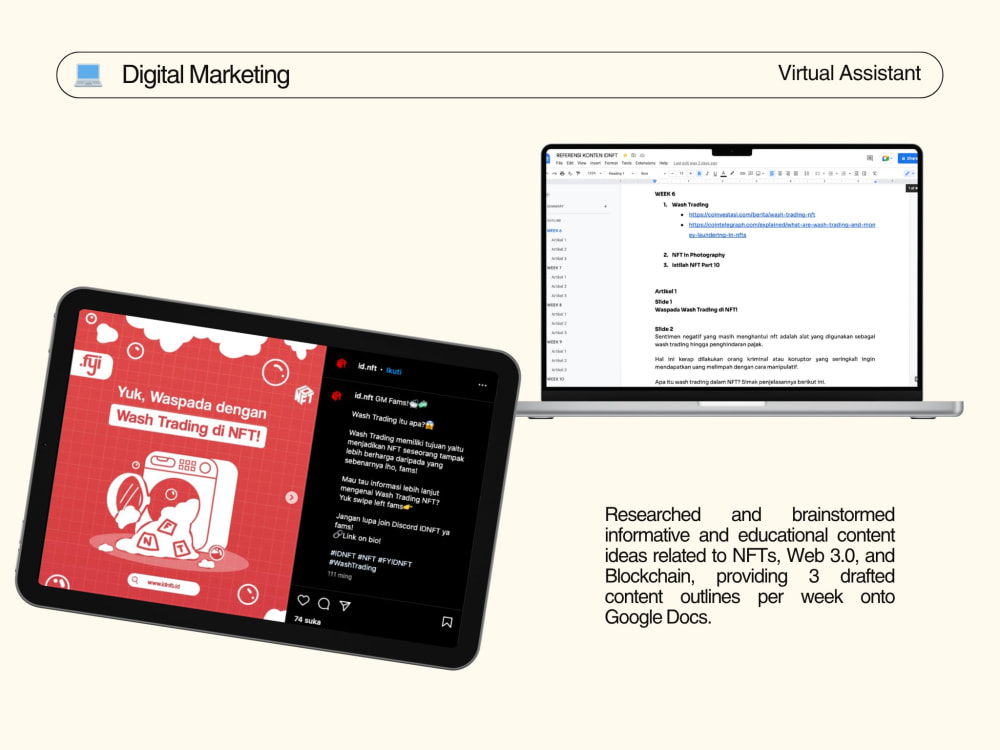Viewport: 1000px width, 750px height.
Task: Save the post with the bookmark icon
Action: (447, 622)
